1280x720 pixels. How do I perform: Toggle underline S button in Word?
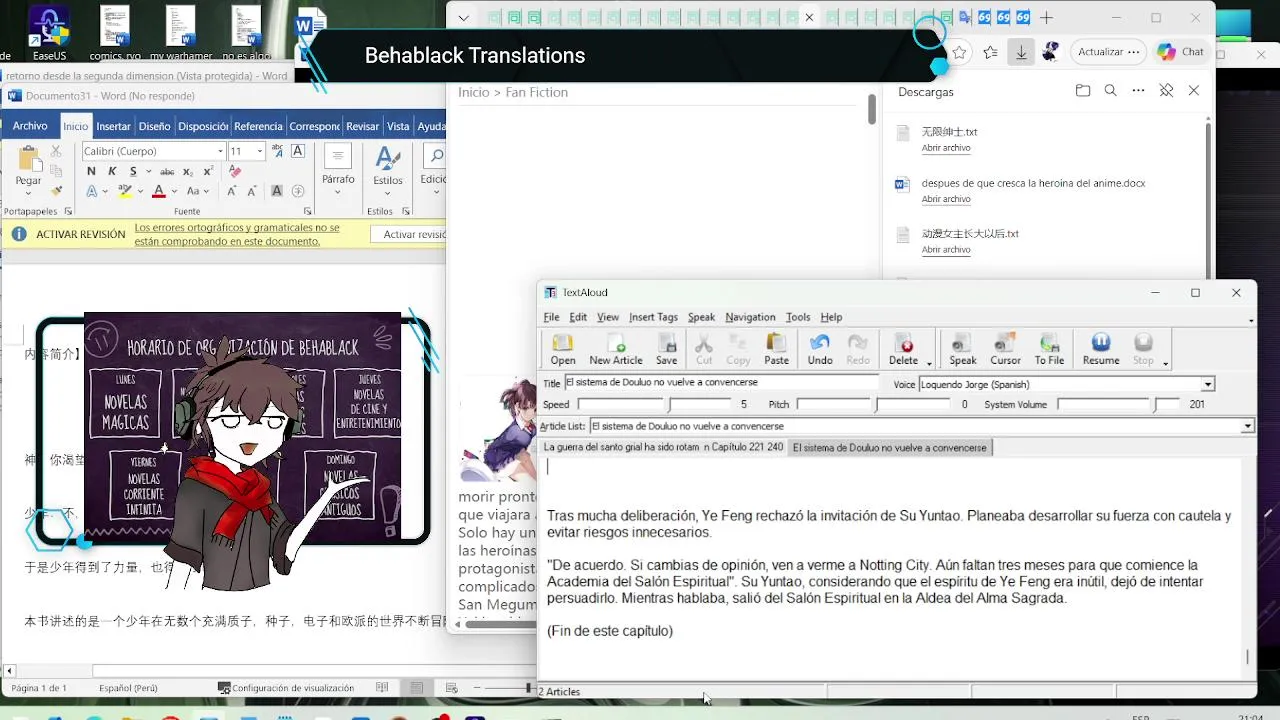(133, 171)
